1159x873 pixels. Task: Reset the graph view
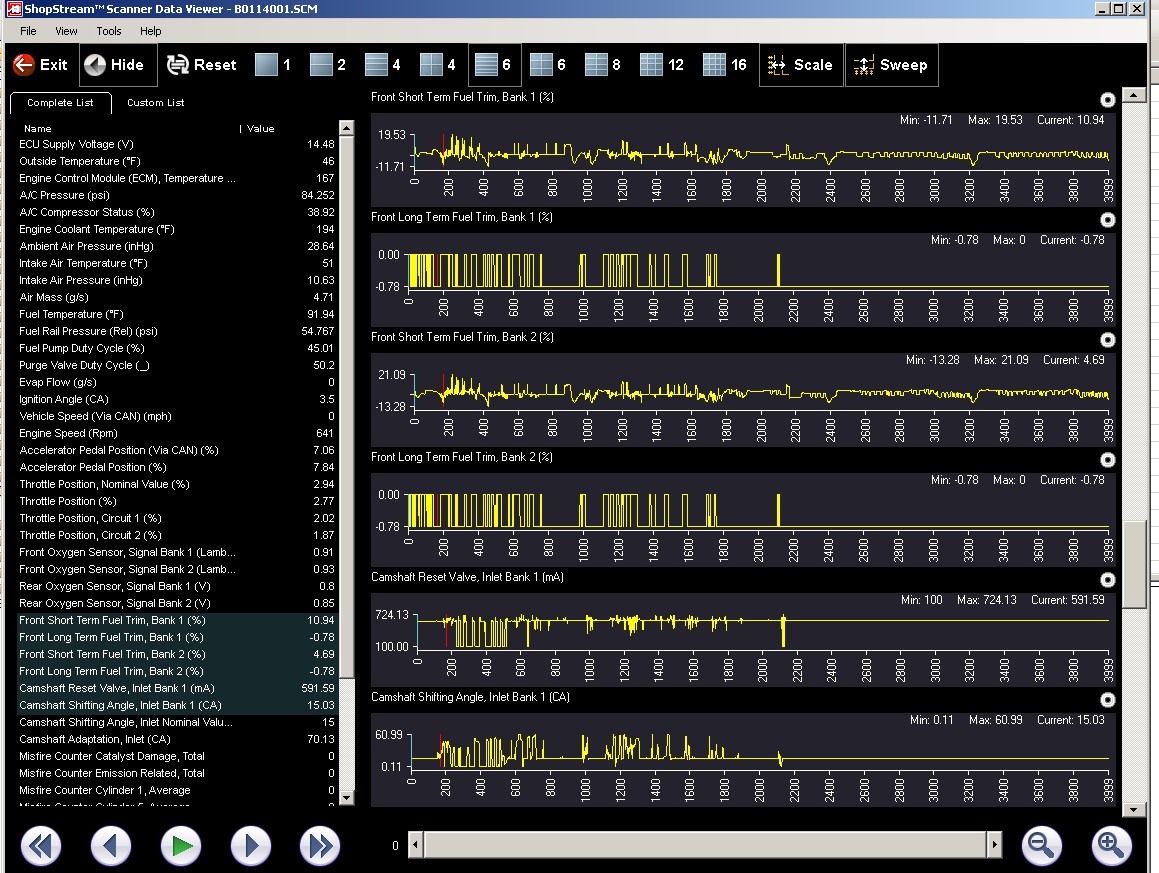[x=201, y=65]
